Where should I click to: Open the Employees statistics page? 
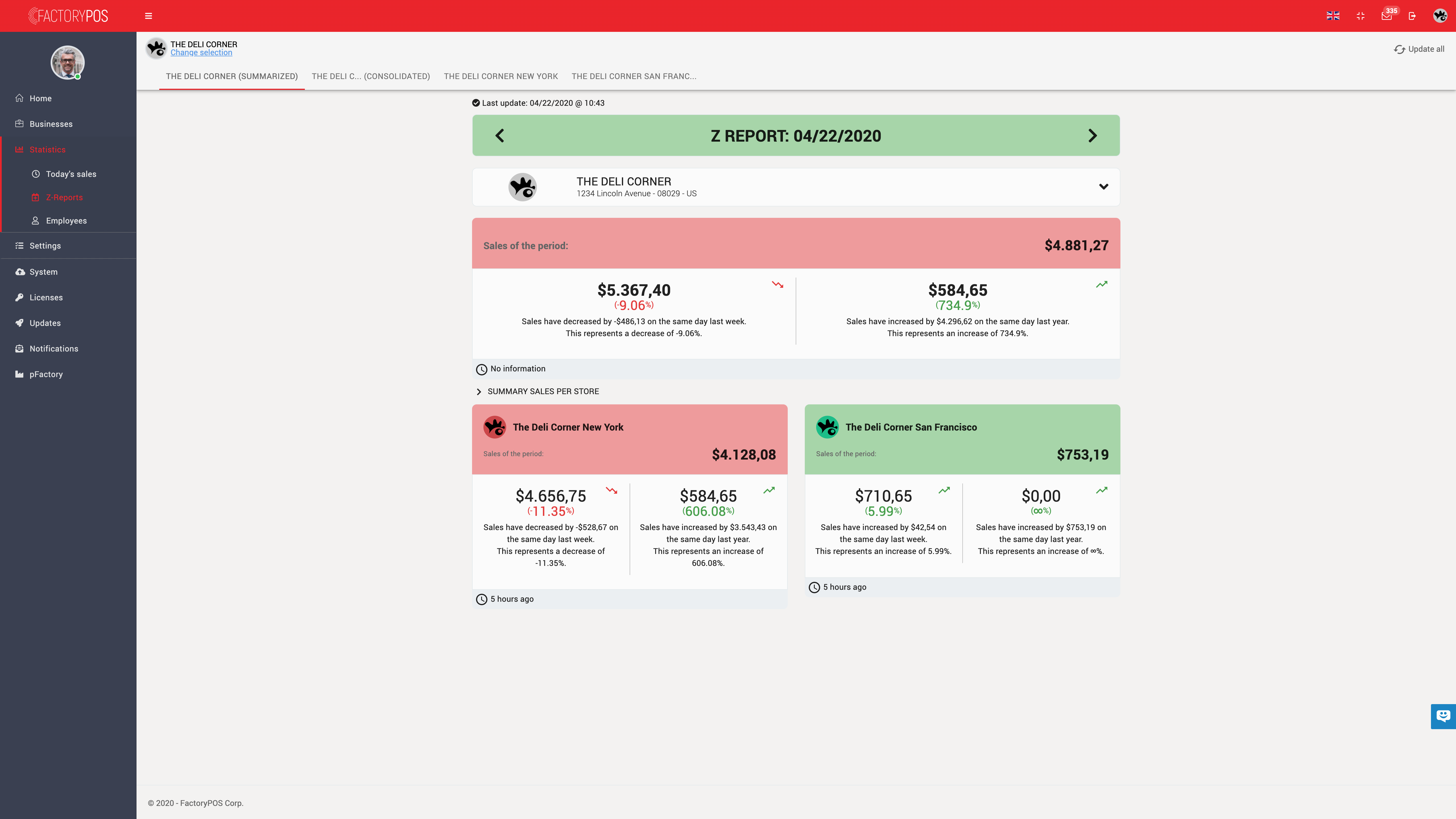point(66,220)
